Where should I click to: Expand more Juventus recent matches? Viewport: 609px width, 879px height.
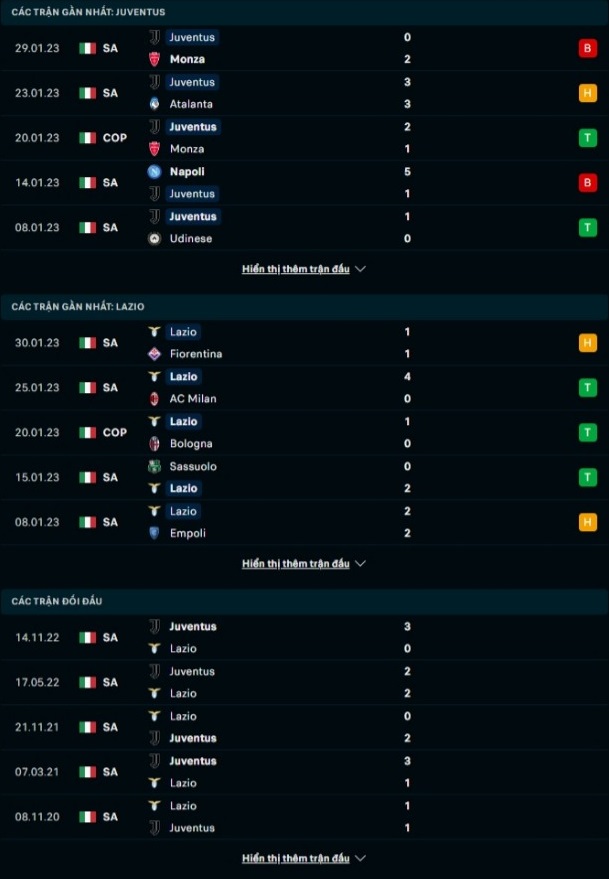coord(303,268)
